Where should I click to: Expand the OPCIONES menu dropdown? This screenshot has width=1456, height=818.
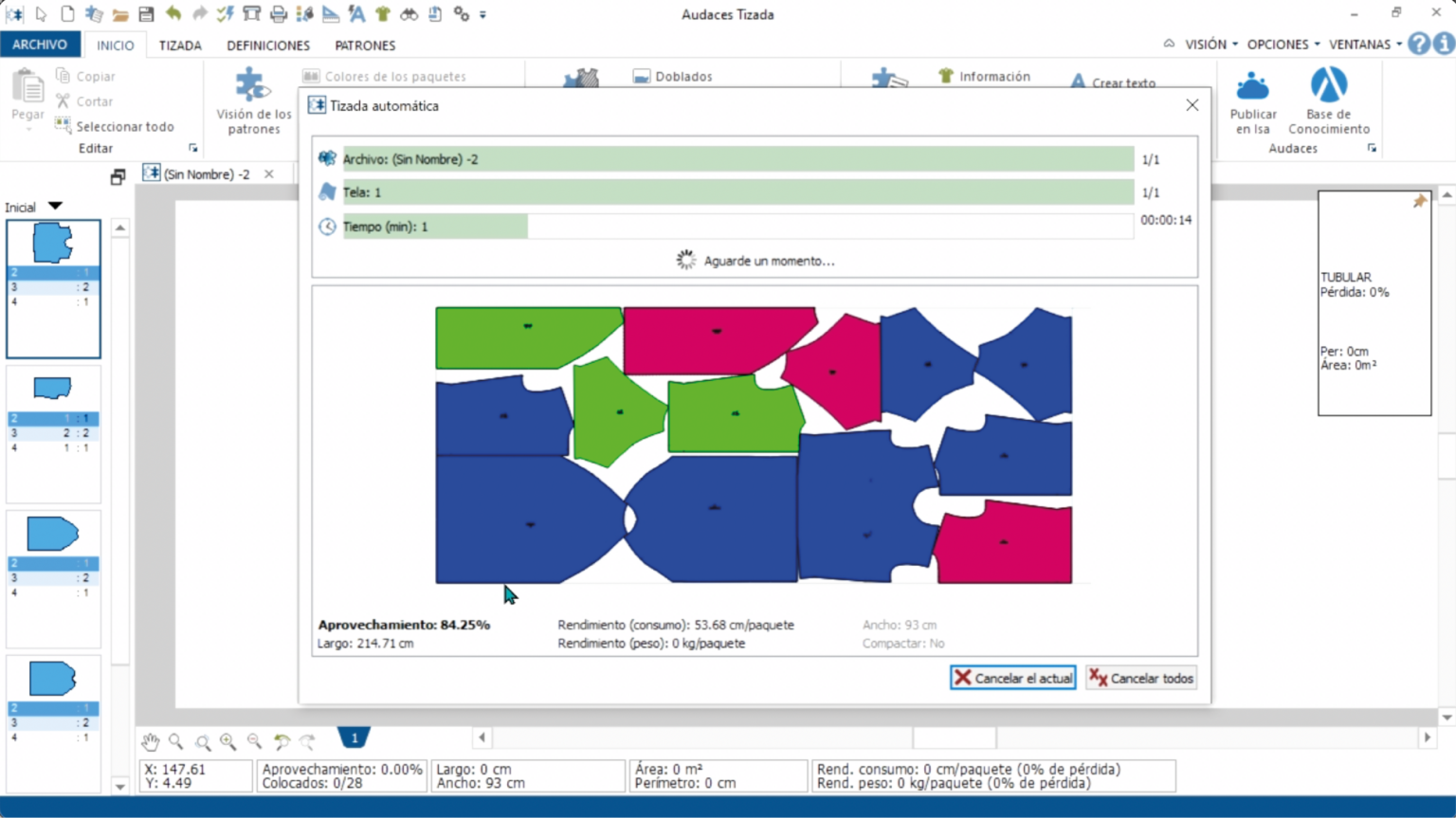[x=1283, y=45]
